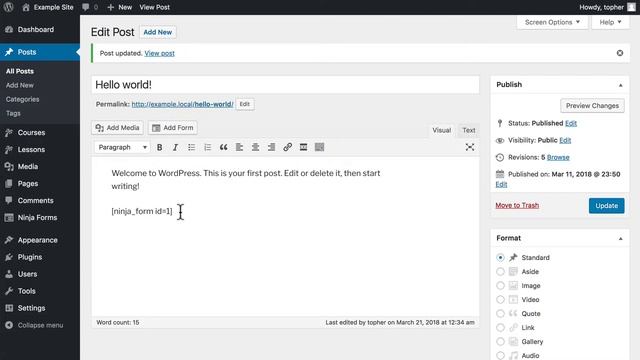Dismiss the Post updated notice
Screen dimensions: 640x360
[620, 53]
